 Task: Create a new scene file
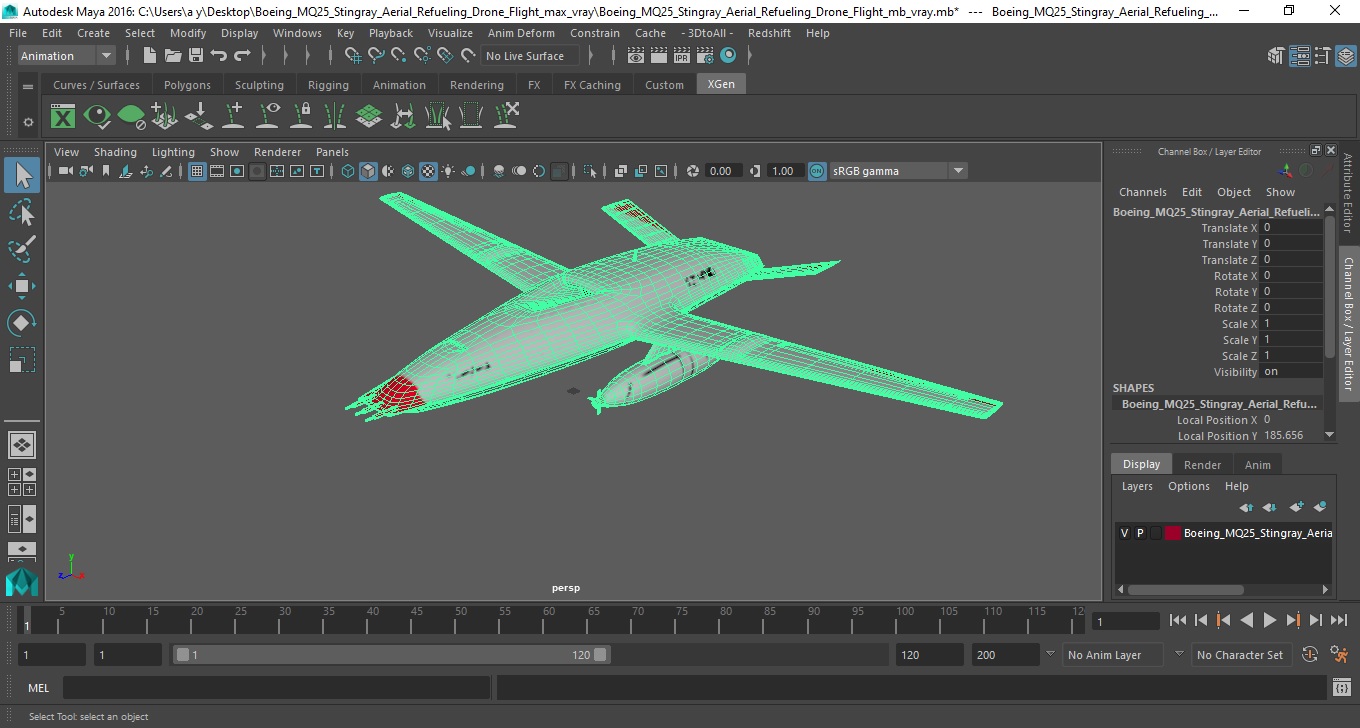tap(150, 56)
